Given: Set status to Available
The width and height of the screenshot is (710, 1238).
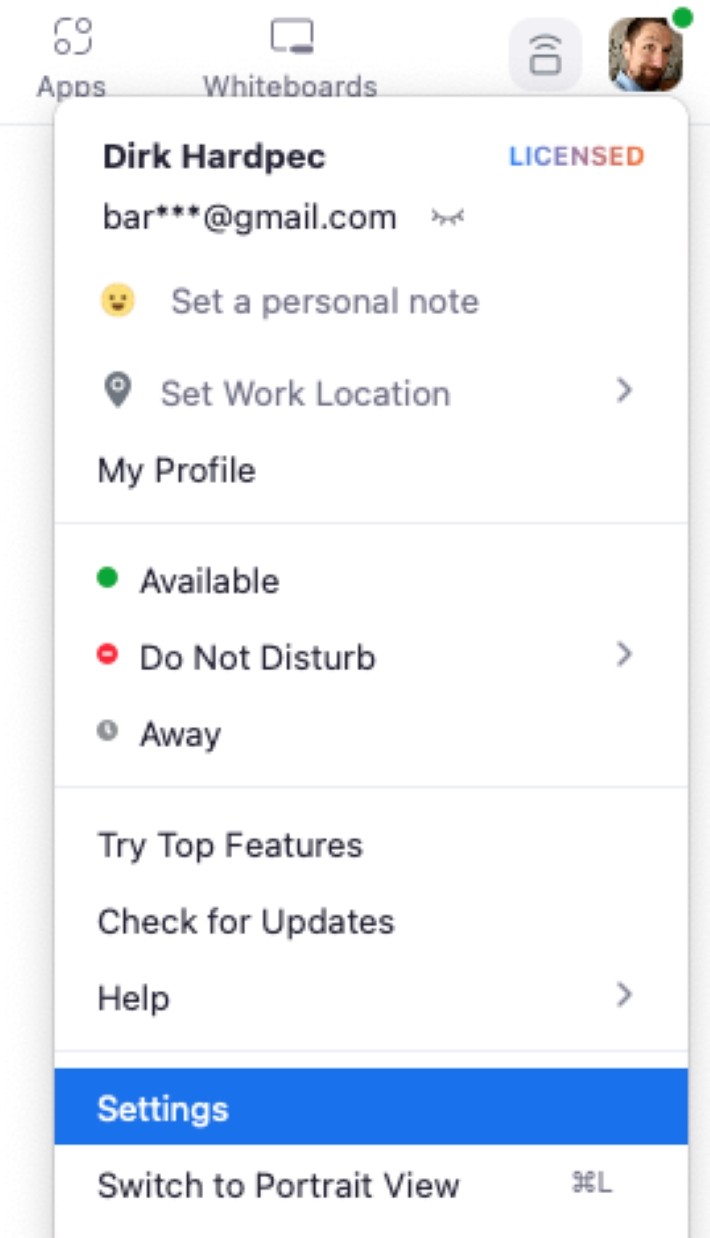Looking at the screenshot, I should tap(207, 580).
